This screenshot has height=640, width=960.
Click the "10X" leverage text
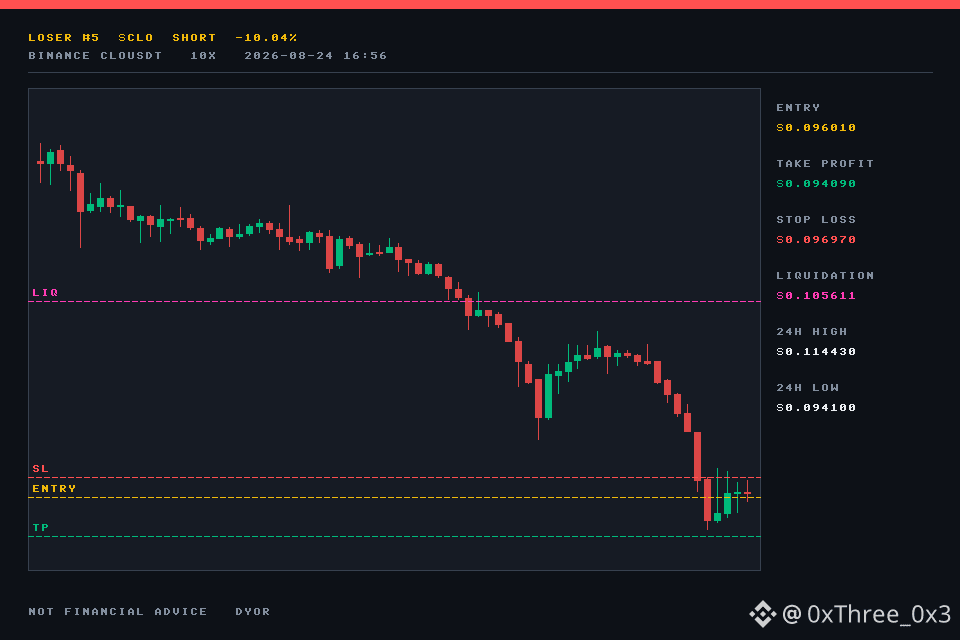click(203, 56)
